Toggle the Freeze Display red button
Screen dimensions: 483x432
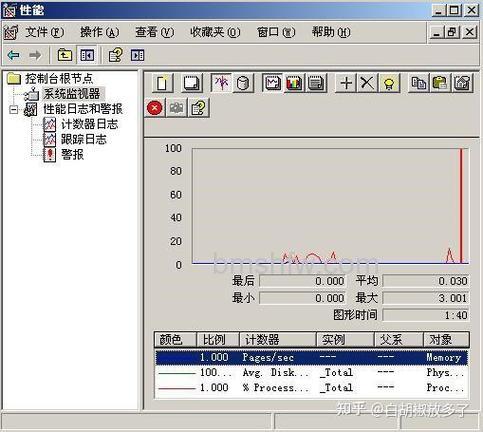coord(155,108)
